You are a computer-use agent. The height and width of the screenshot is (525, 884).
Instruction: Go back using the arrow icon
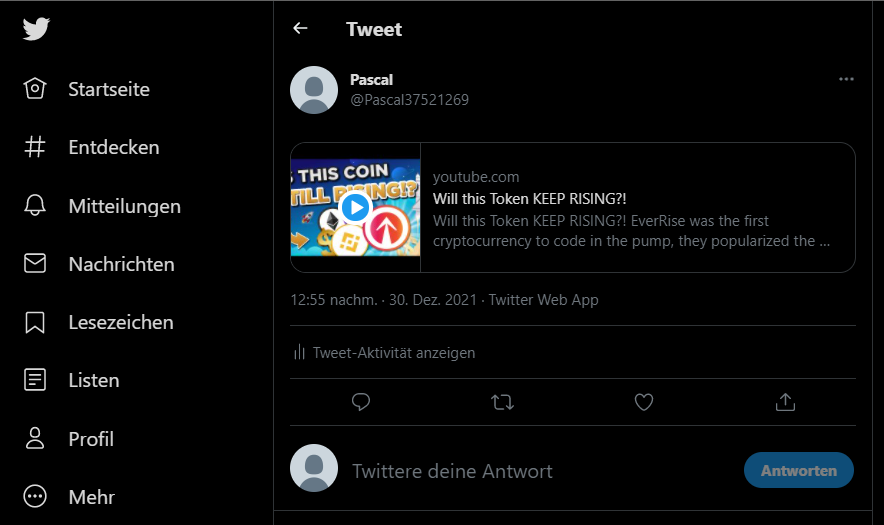[x=300, y=28]
